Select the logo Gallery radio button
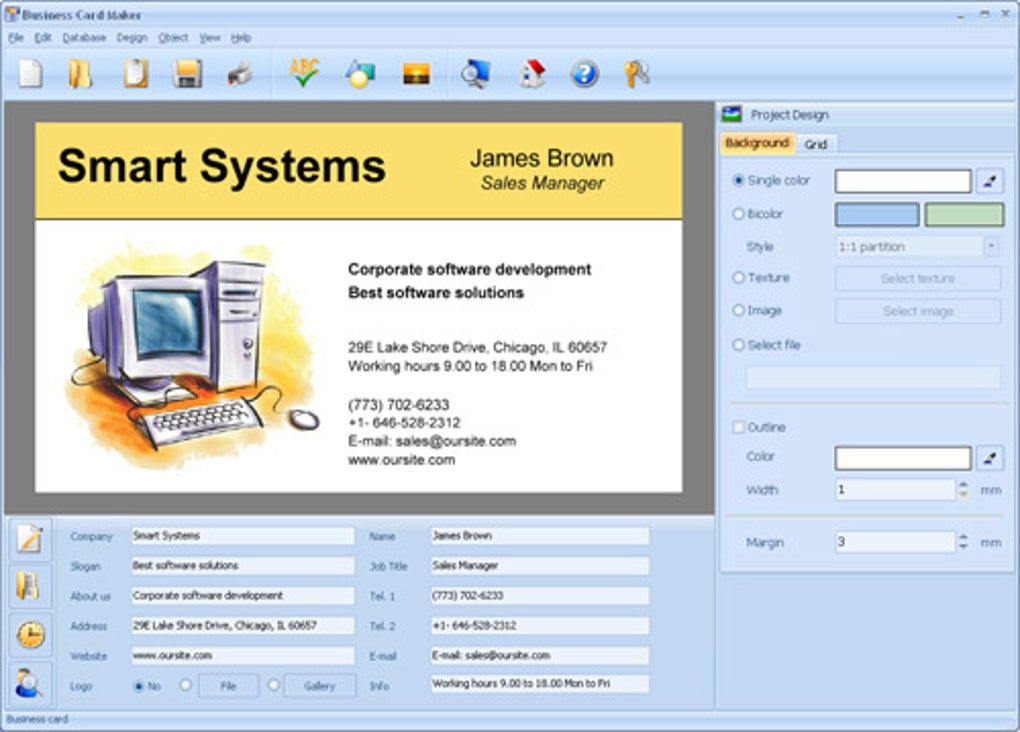 (x=273, y=685)
